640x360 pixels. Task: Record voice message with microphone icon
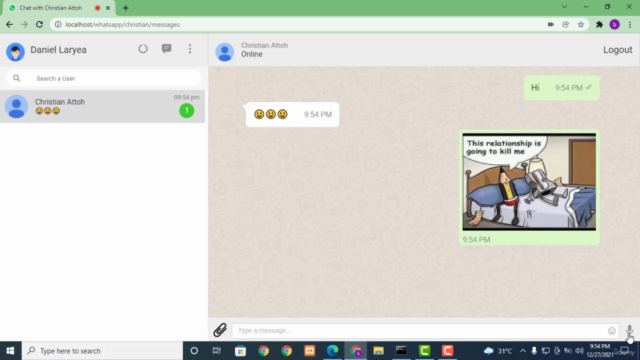(629, 331)
